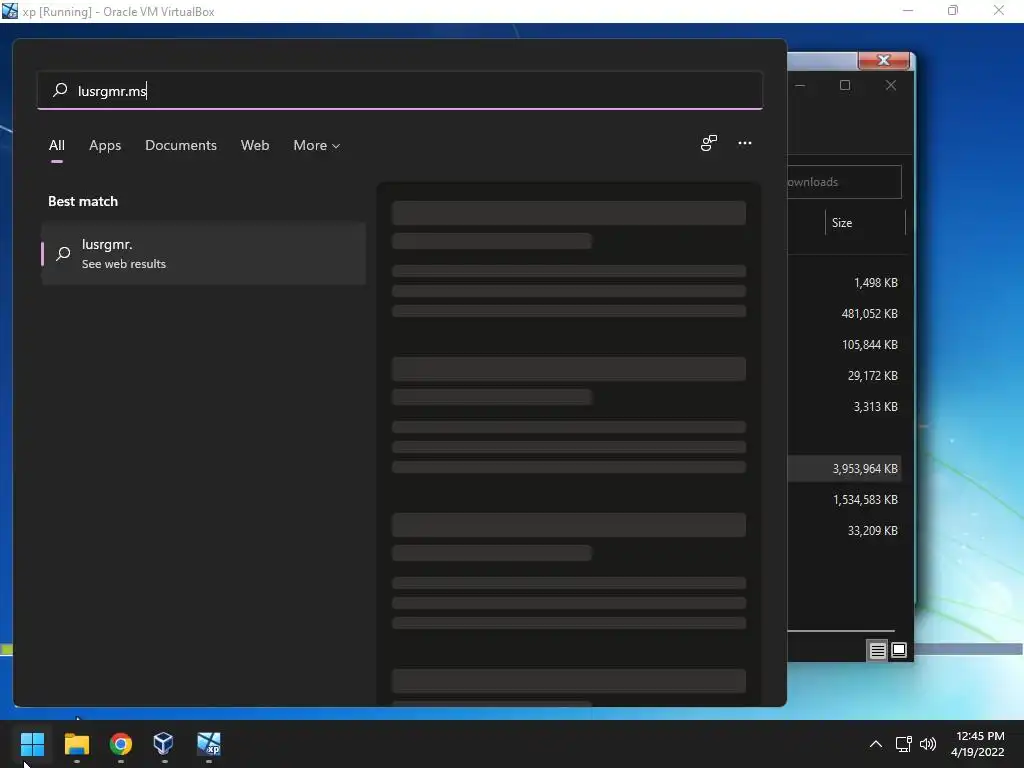Select the 3,313 KB file row

click(844, 407)
